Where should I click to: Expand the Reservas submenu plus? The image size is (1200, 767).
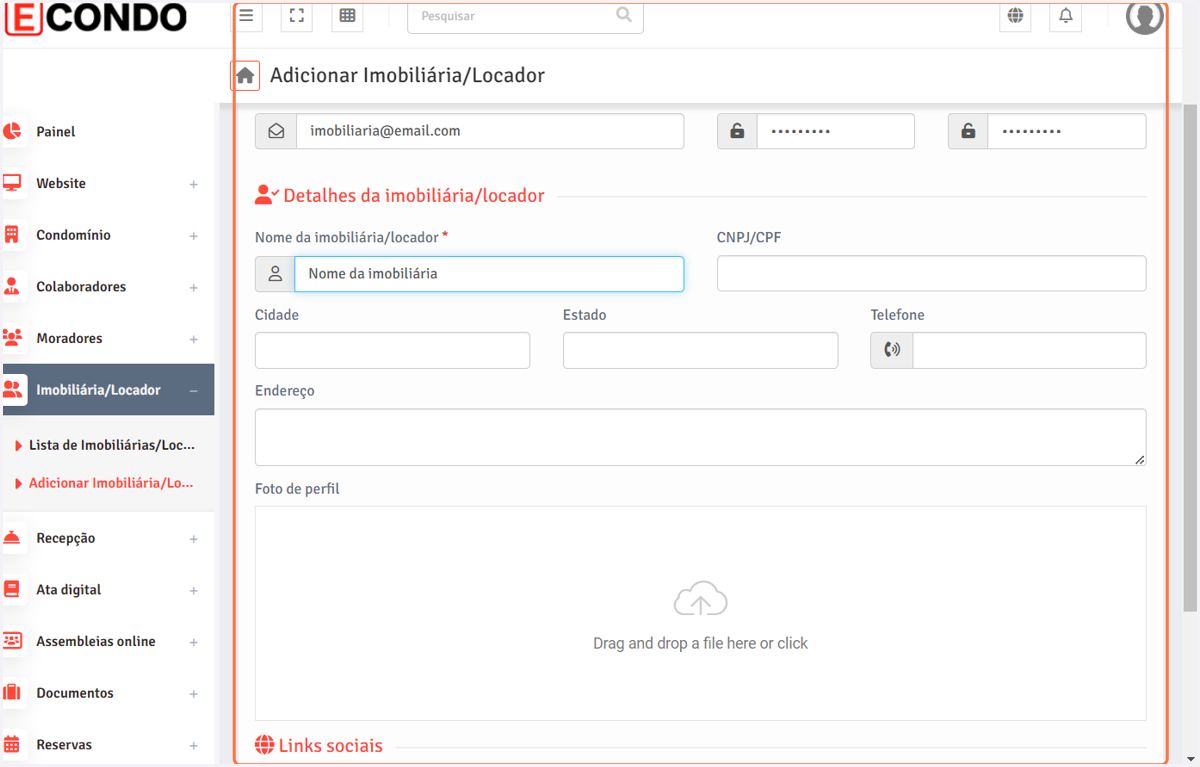[194, 746]
